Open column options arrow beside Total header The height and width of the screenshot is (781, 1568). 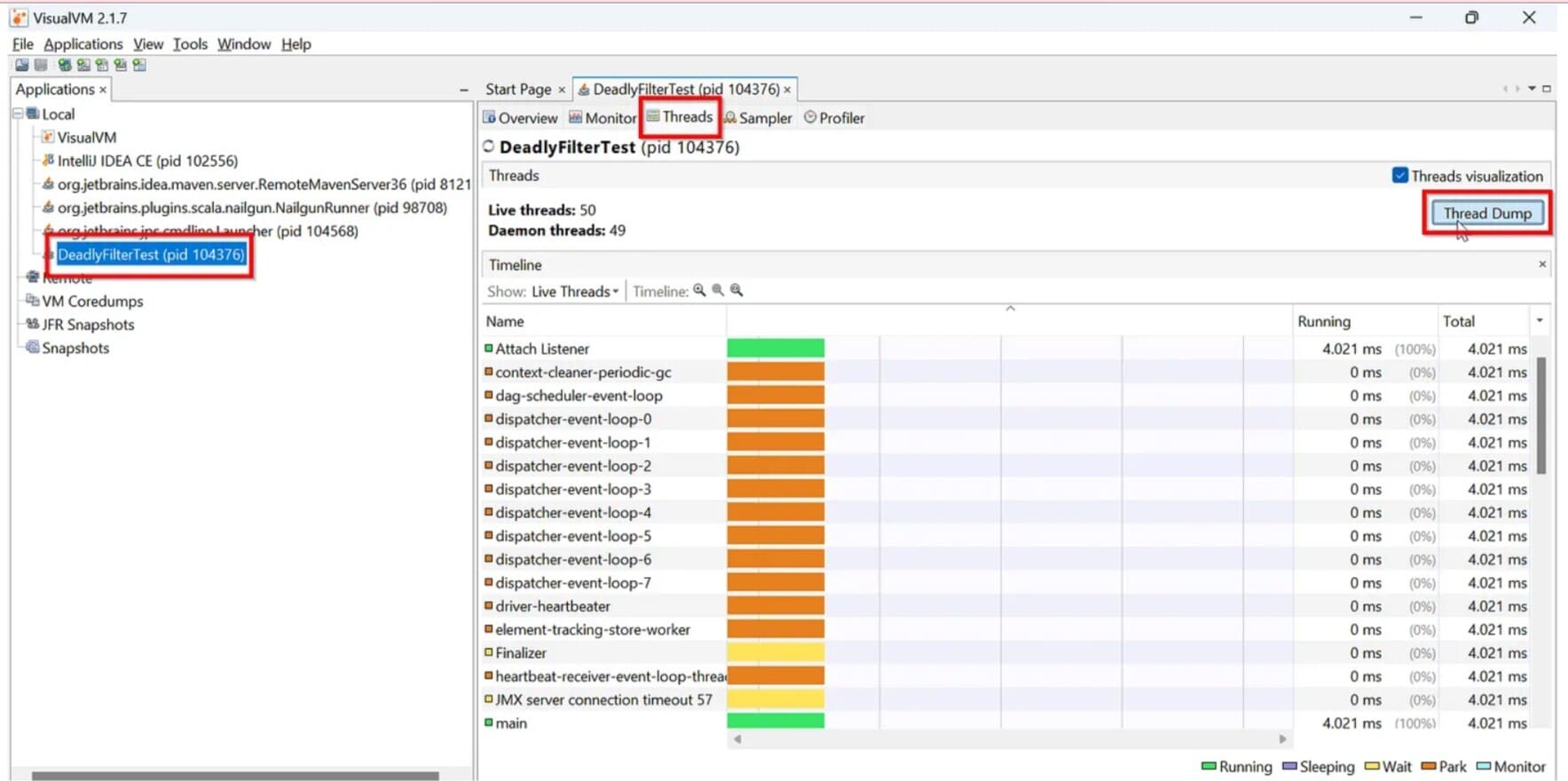pos(1540,320)
